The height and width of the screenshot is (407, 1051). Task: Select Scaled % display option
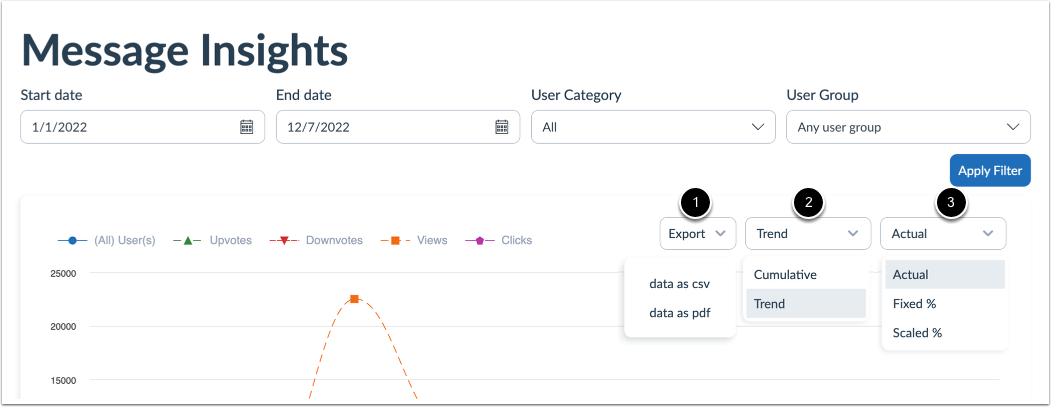point(917,333)
